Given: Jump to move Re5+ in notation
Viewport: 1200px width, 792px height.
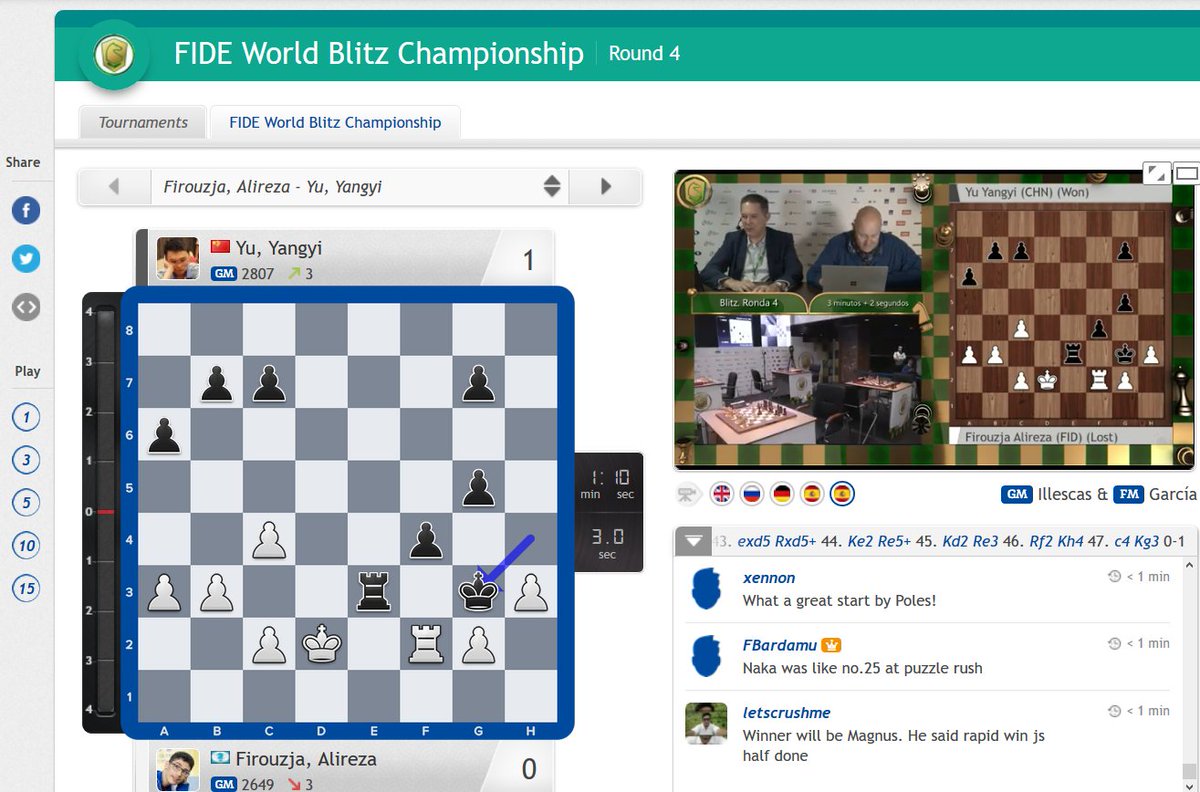Looking at the screenshot, I should click(896, 542).
